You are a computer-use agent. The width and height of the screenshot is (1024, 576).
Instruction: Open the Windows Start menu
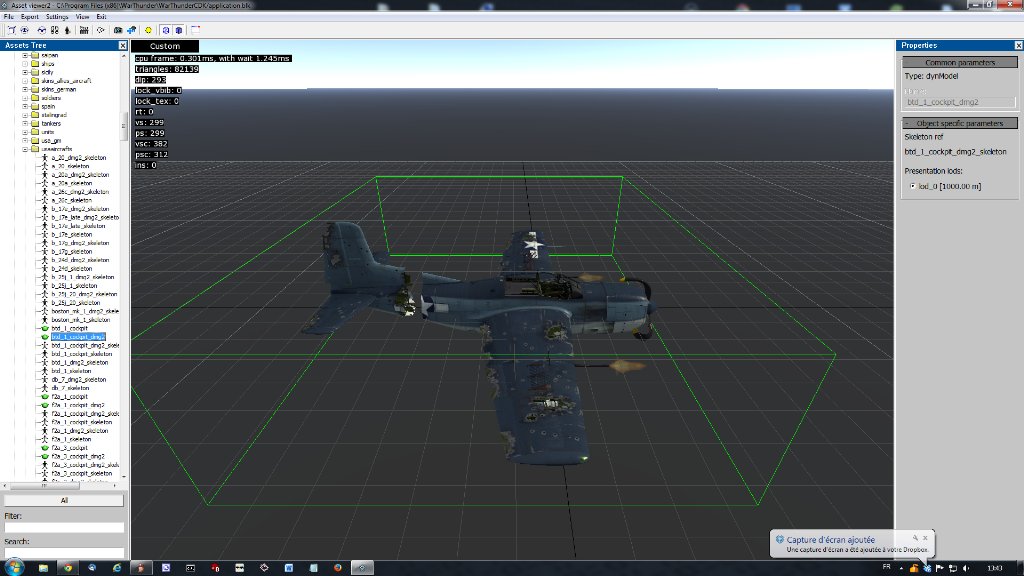14,568
